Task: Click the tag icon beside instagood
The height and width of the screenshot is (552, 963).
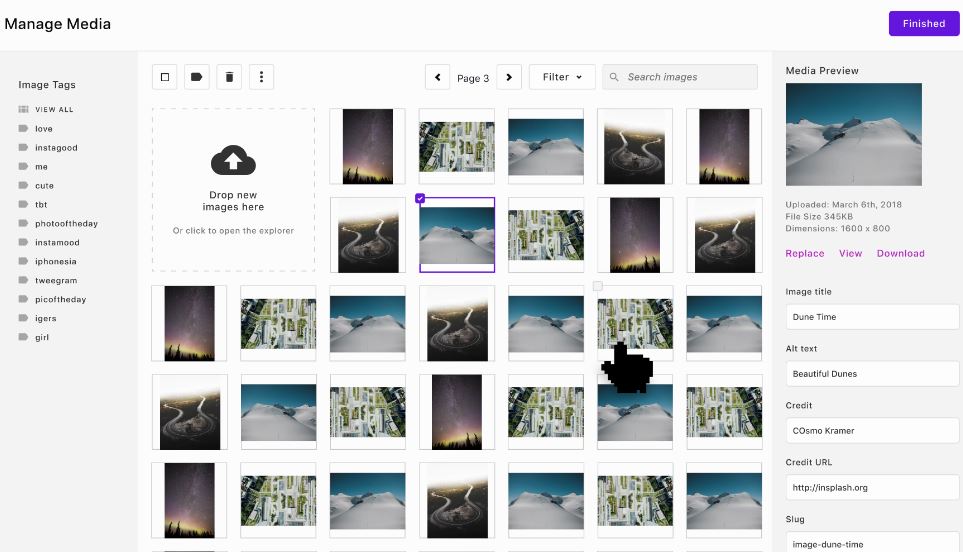Action: coord(23,147)
